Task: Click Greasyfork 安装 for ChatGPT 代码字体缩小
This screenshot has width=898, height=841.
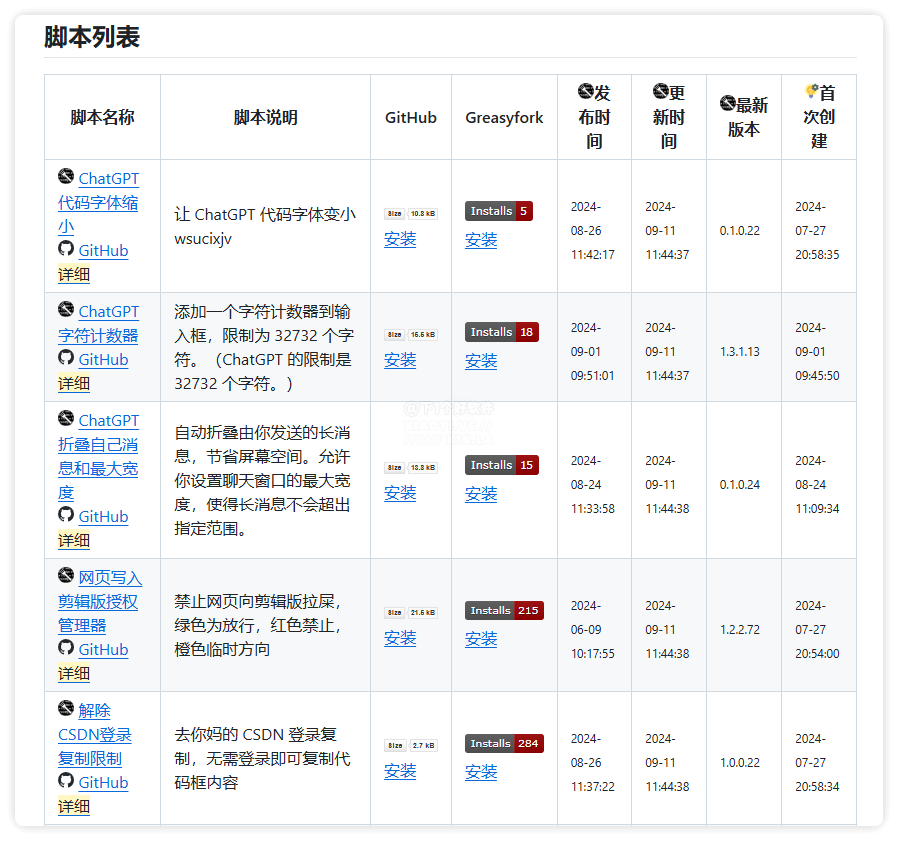Action: pos(481,239)
